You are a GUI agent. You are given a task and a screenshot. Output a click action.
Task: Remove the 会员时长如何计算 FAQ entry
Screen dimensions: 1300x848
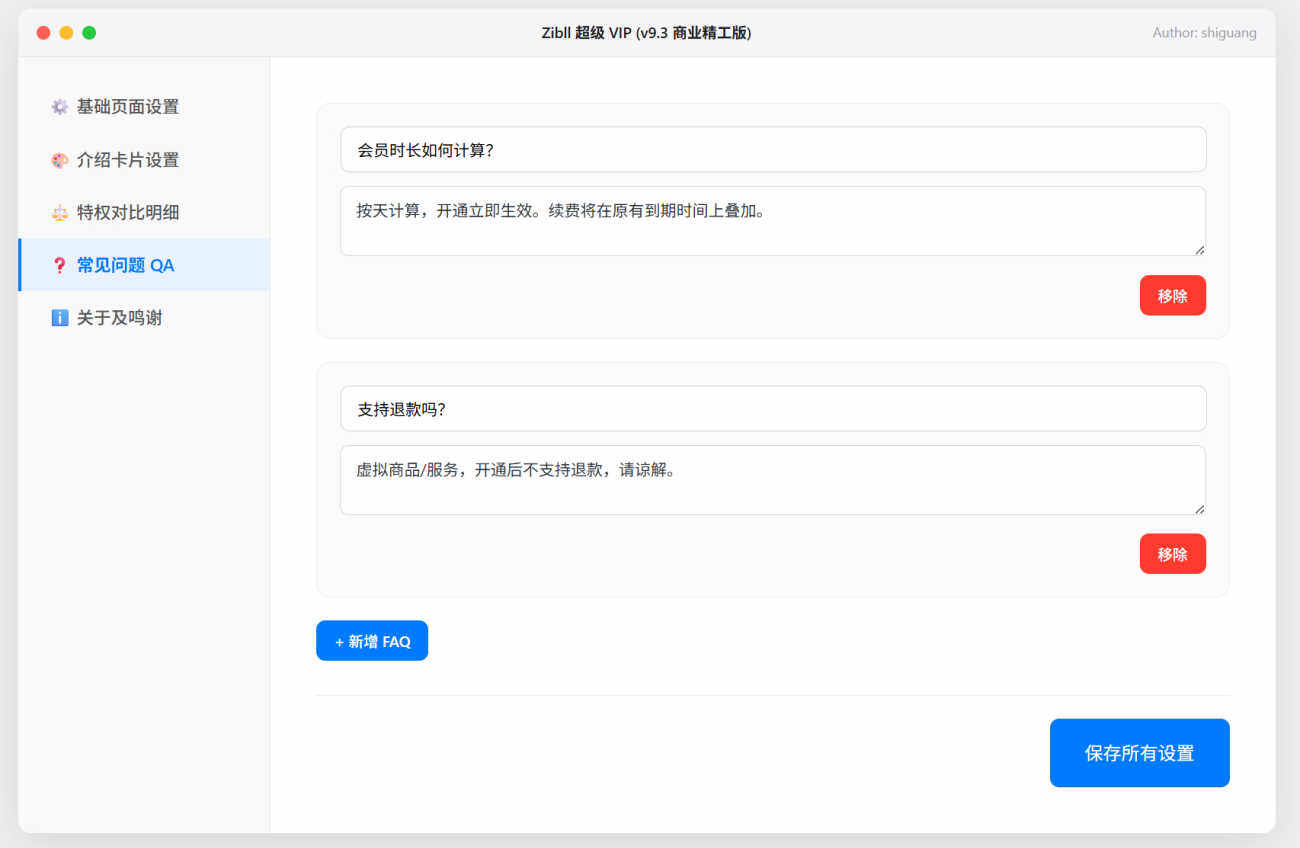pos(1172,296)
